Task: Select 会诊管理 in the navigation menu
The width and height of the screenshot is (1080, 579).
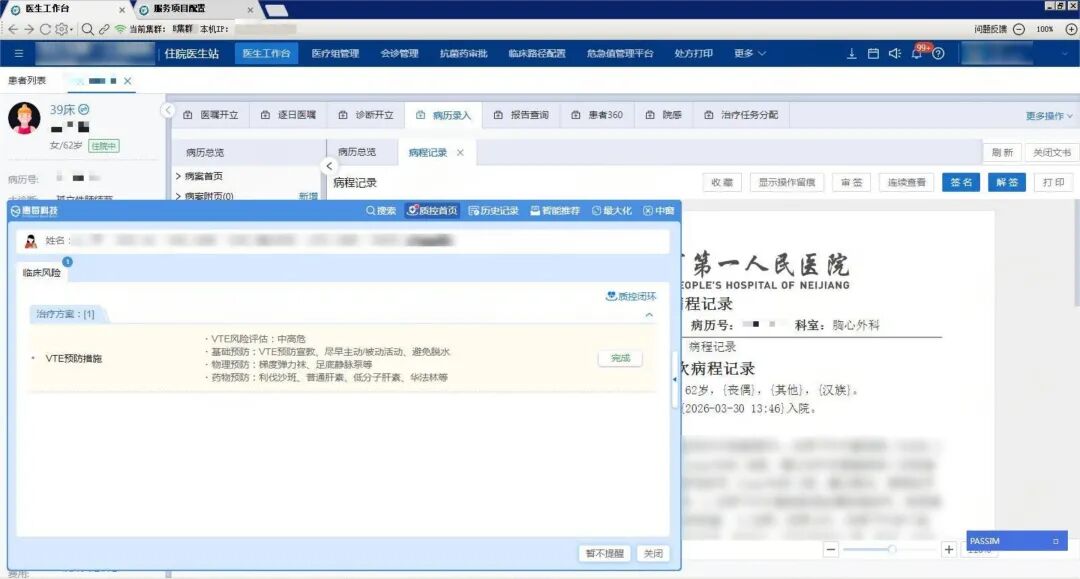Action: pyautogui.click(x=399, y=54)
